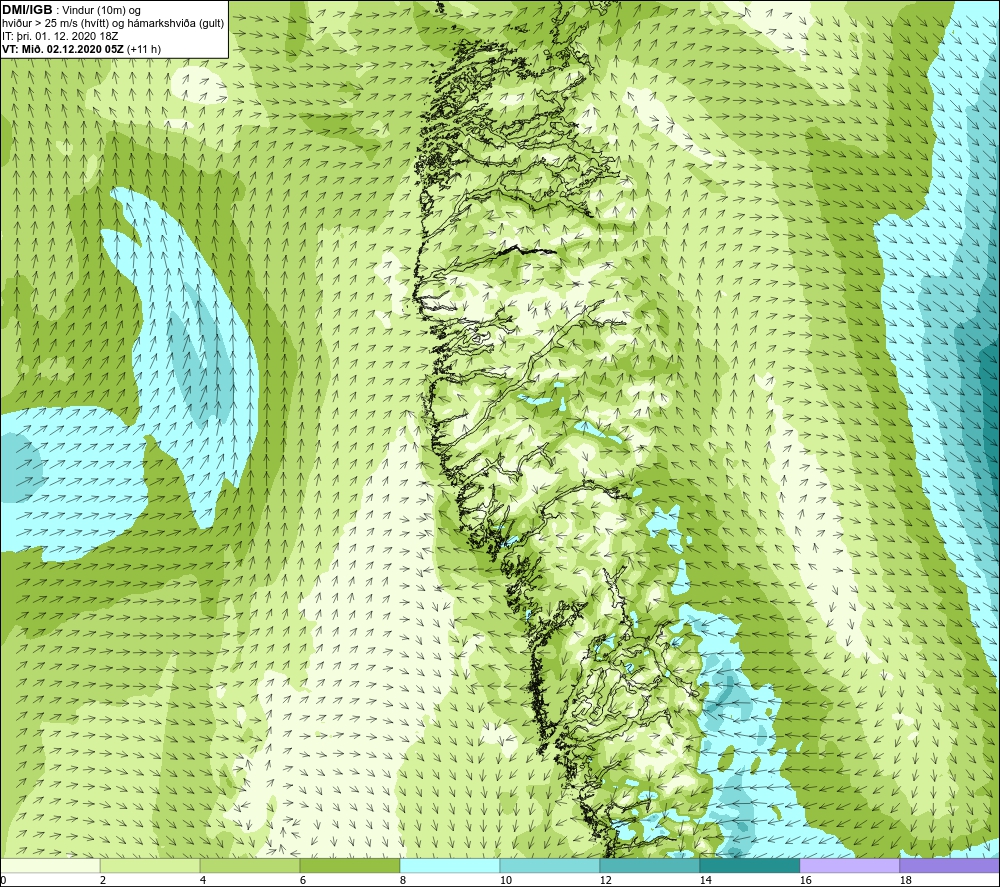The image size is (1000, 887).
Task: Click the "0" scale label
Action: tap(3, 881)
